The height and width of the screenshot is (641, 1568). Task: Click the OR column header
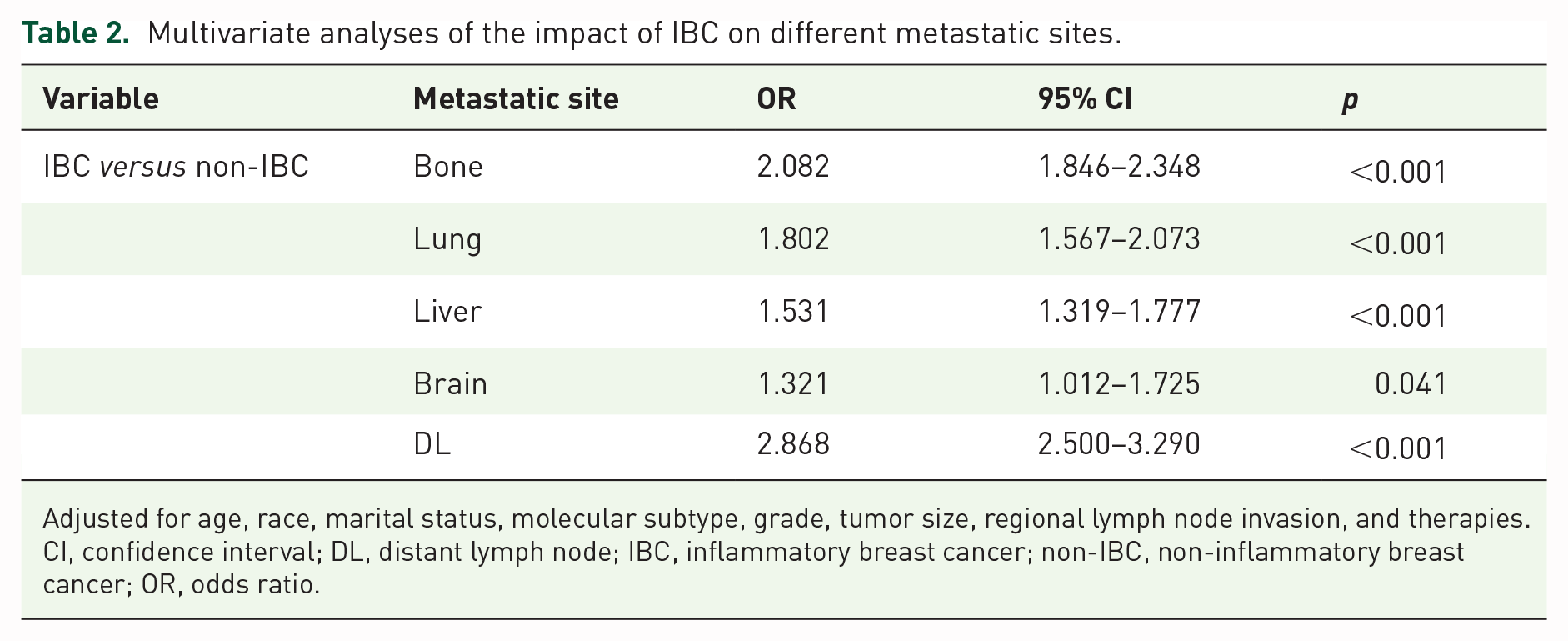(x=777, y=99)
